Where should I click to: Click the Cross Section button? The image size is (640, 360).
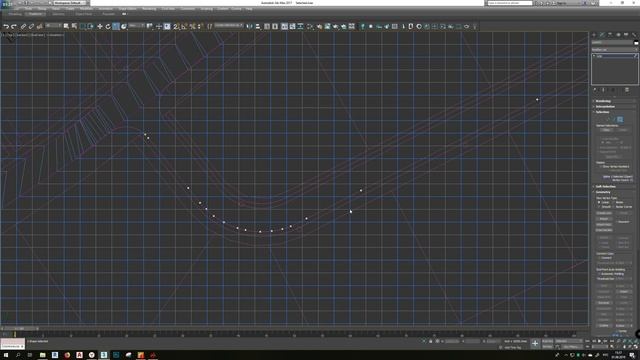point(604,230)
